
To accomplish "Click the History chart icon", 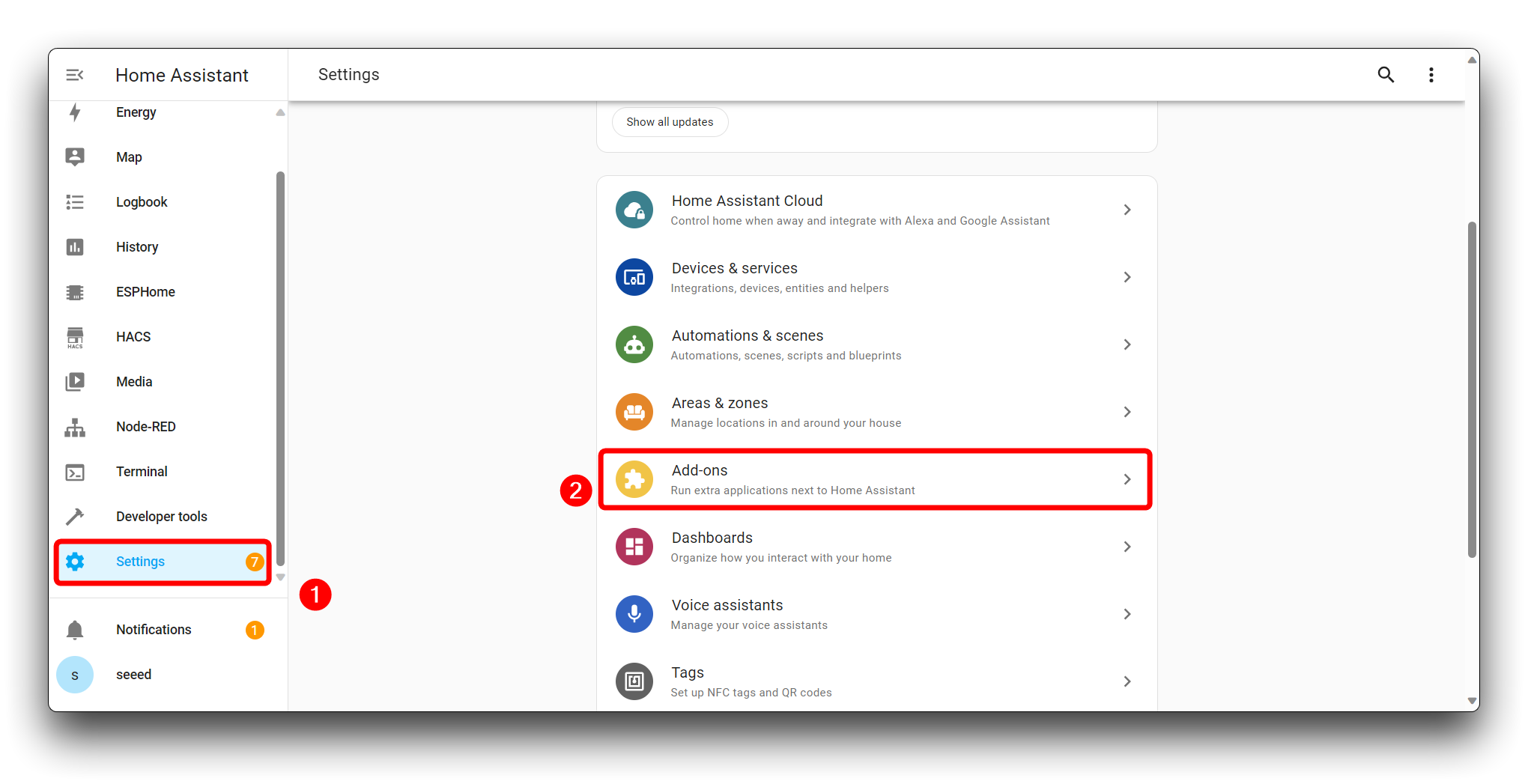I will (75, 247).
